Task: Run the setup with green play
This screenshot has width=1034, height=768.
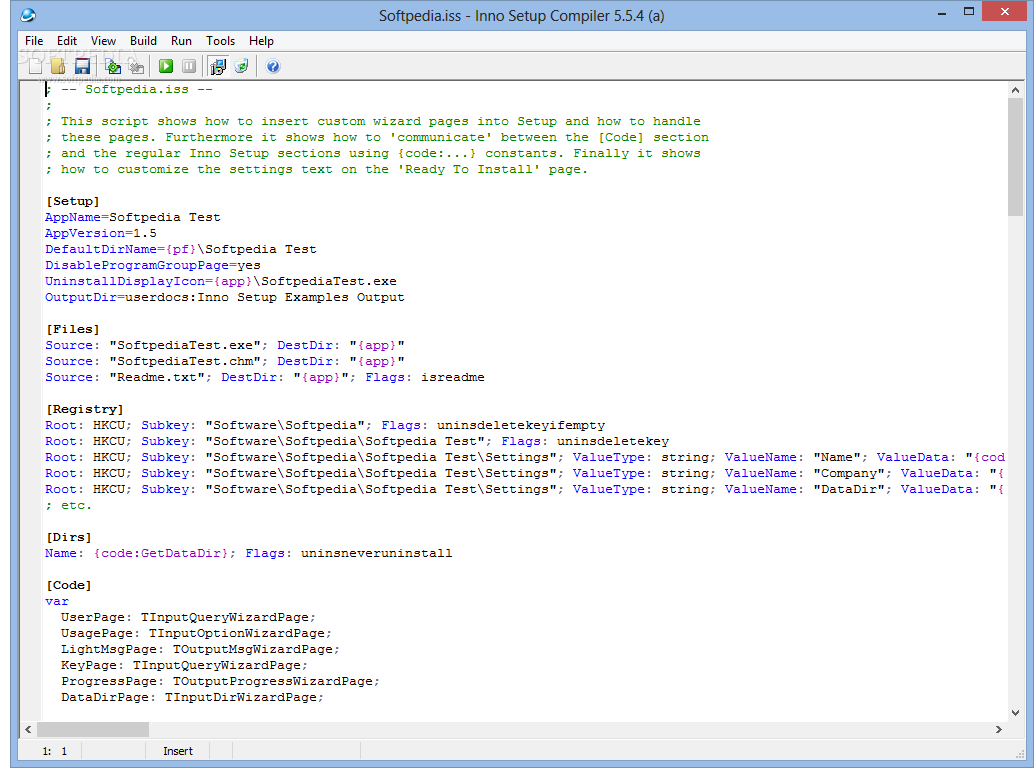Action: click(166, 66)
